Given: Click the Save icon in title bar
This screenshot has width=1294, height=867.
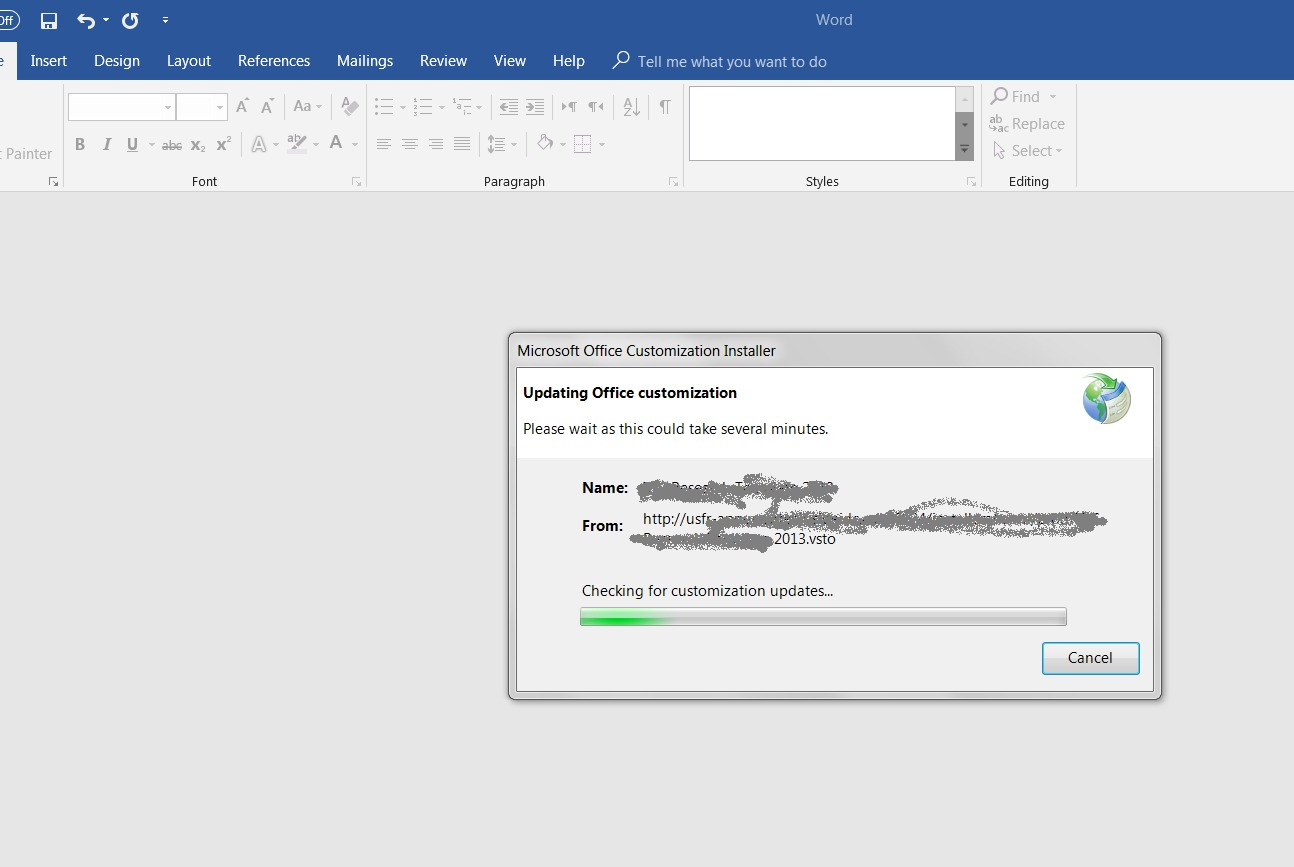Looking at the screenshot, I should point(49,20).
